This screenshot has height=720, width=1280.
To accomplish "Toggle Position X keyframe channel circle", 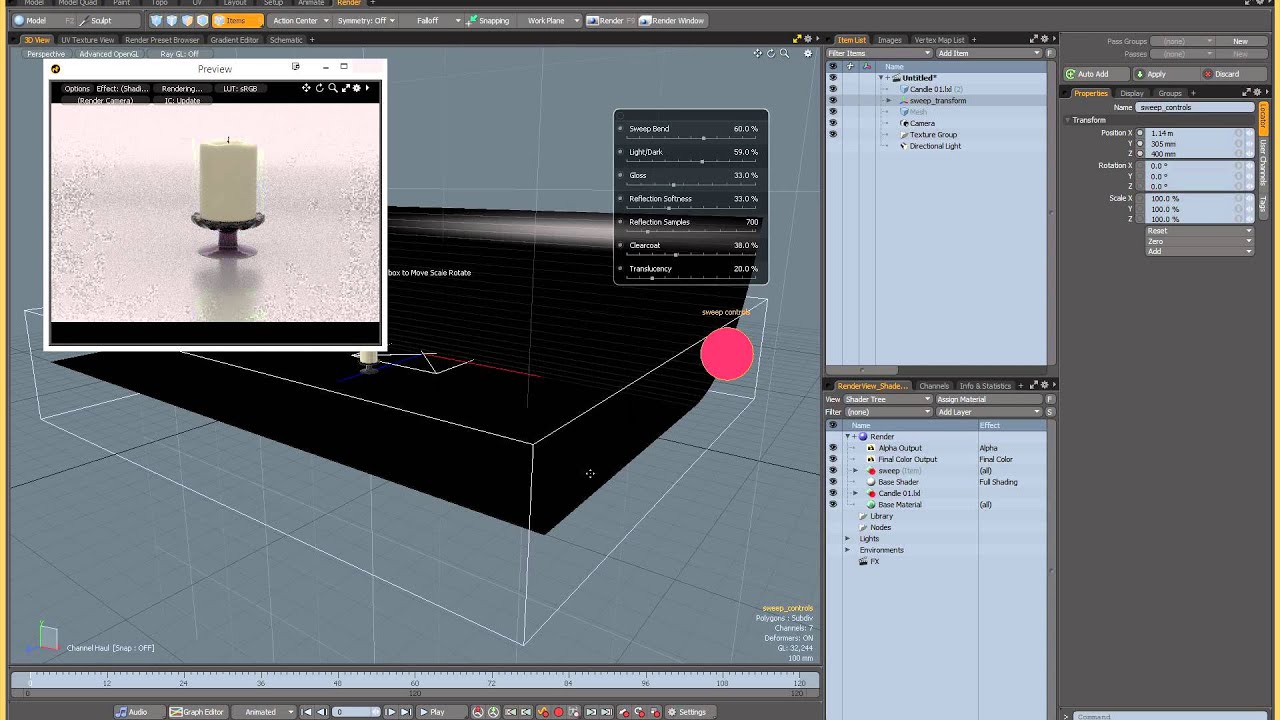I will point(1140,133).
